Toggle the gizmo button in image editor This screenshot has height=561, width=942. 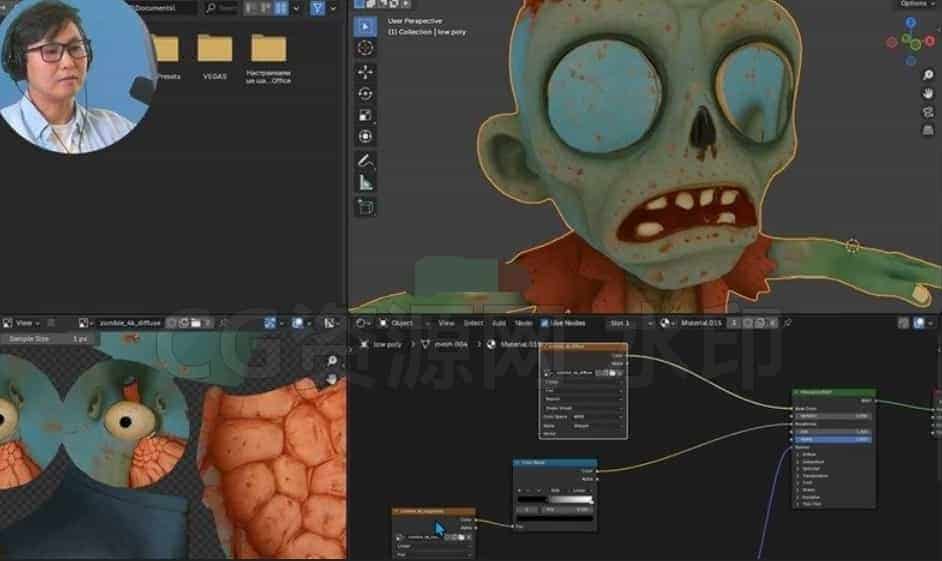pyautogui.click(x=270, y=323)
